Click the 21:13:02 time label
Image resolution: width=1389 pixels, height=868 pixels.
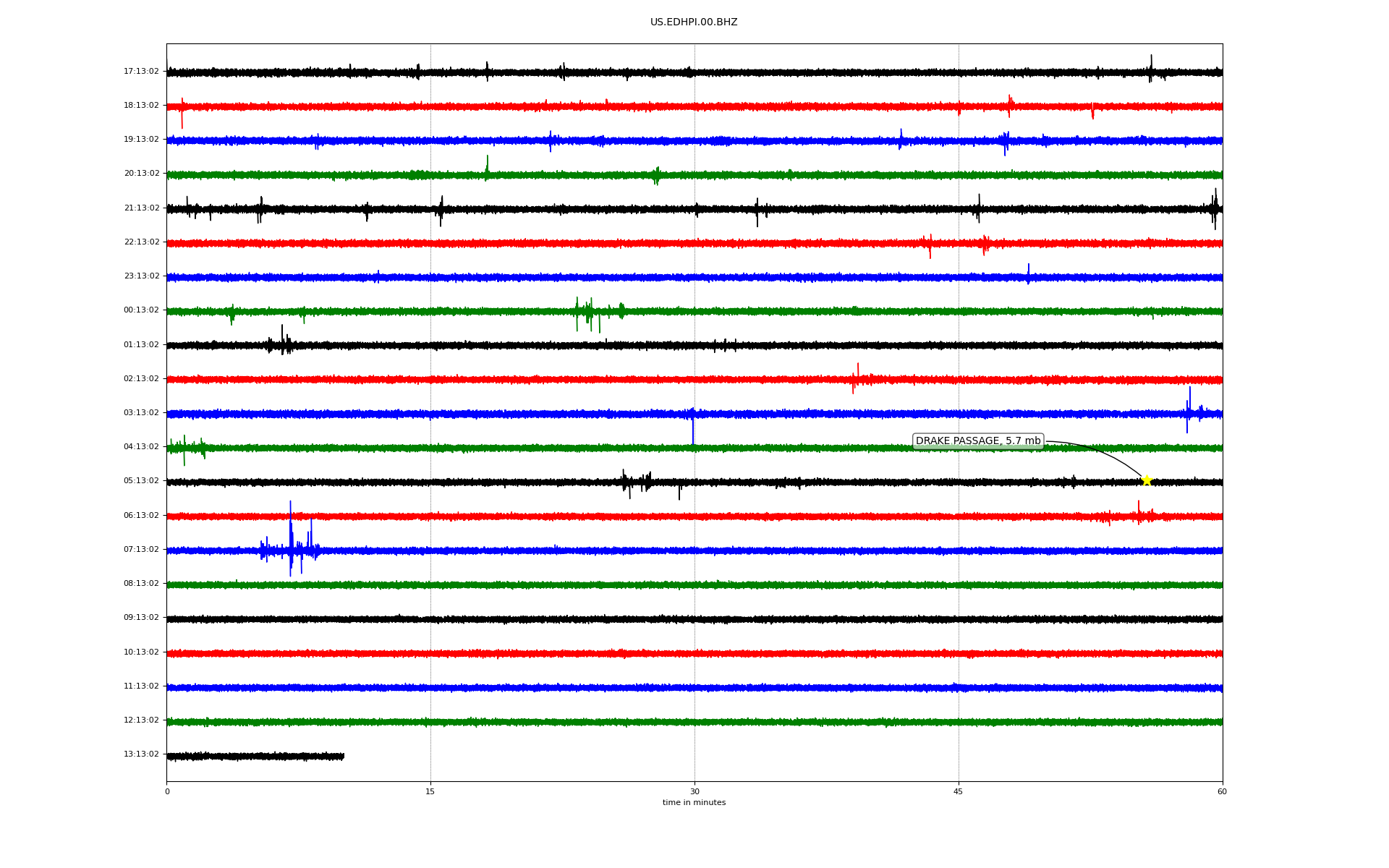[141, 208]
